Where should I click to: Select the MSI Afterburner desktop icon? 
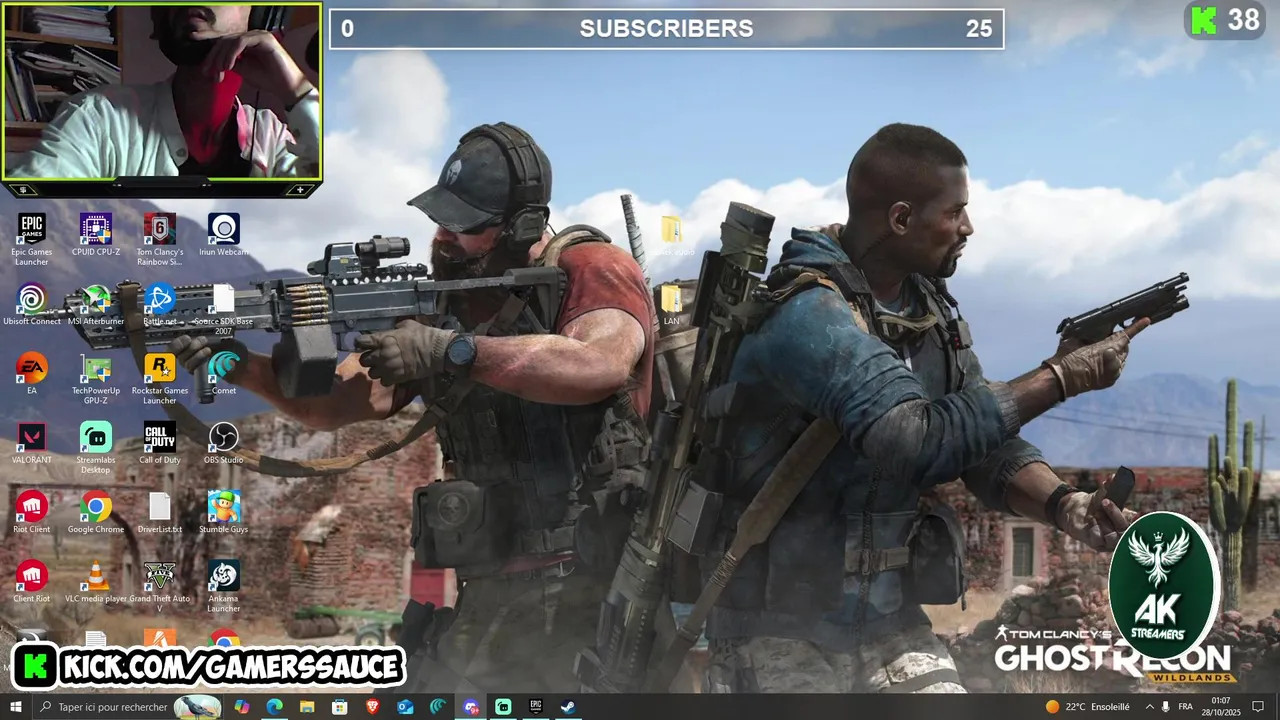click(96, 305)
